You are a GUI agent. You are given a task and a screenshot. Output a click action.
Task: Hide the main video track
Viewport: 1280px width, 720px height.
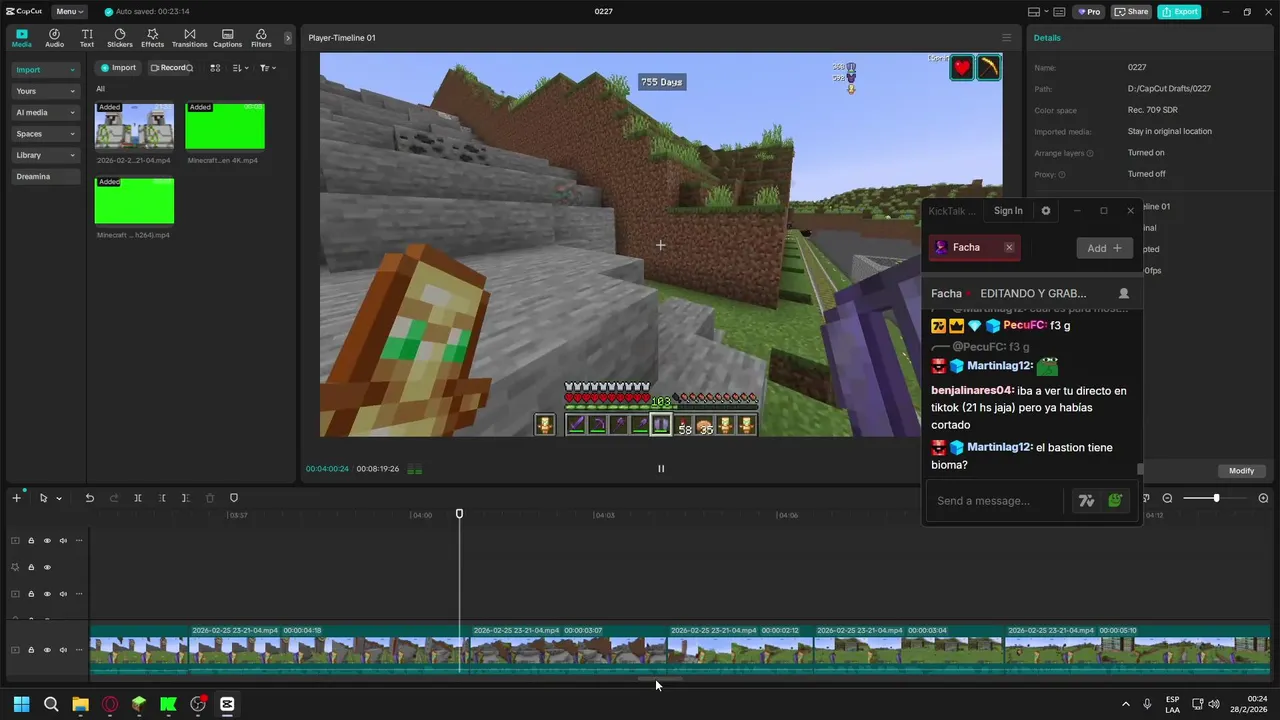click(47, 650)
